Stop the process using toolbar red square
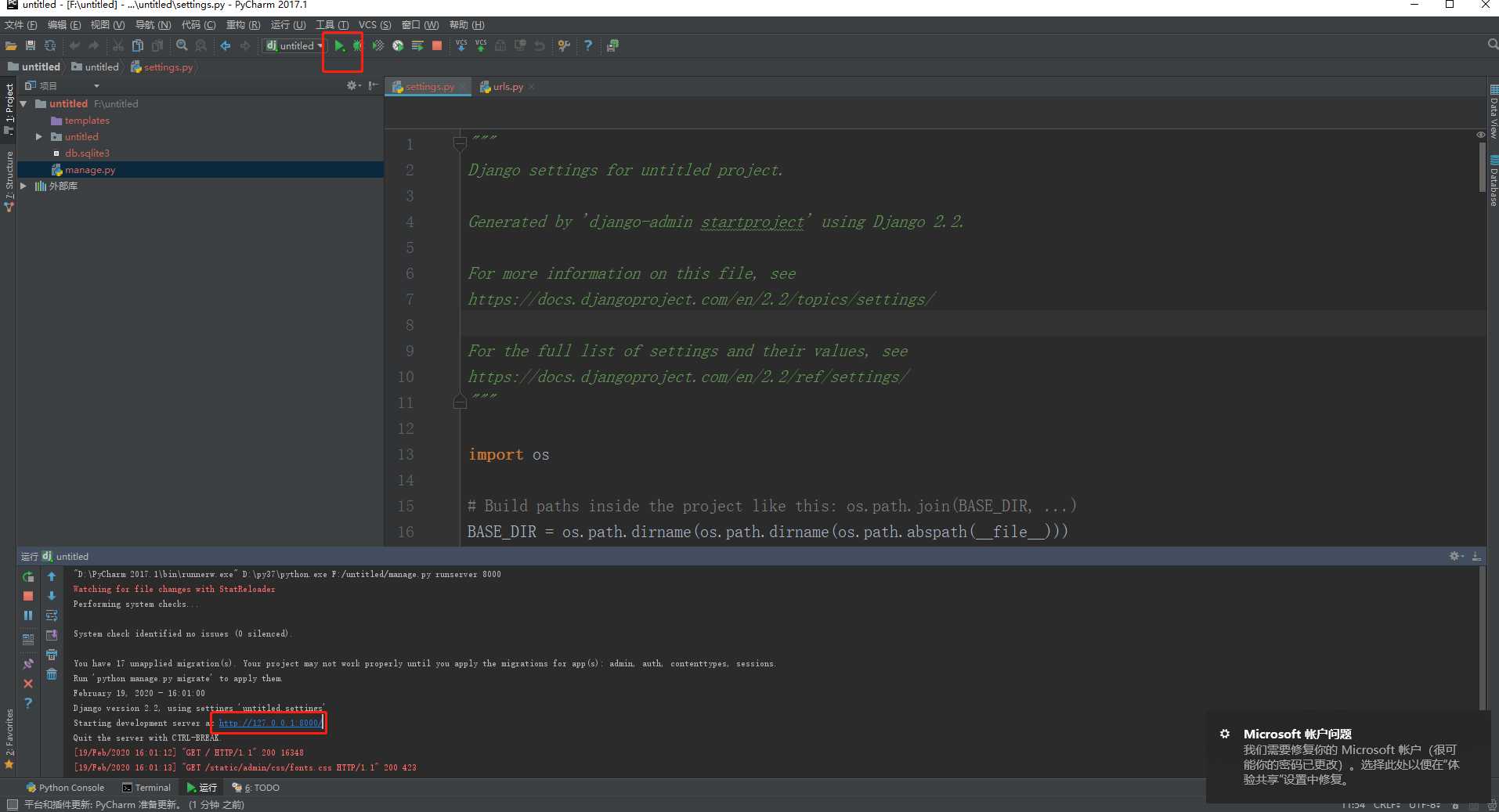Image resolution: width=1499 pixels, height=812 pixels. tap(437, 46)
